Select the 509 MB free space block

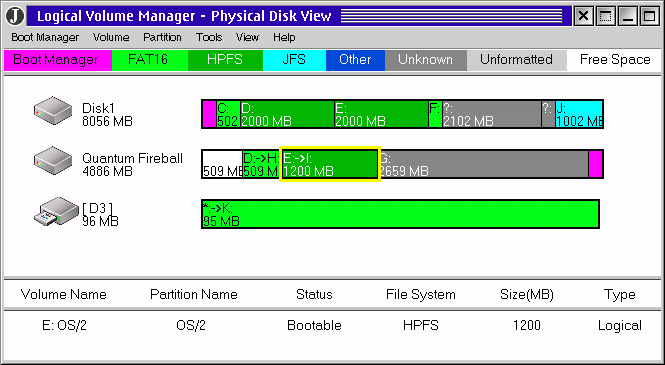(x=222, y=164)
